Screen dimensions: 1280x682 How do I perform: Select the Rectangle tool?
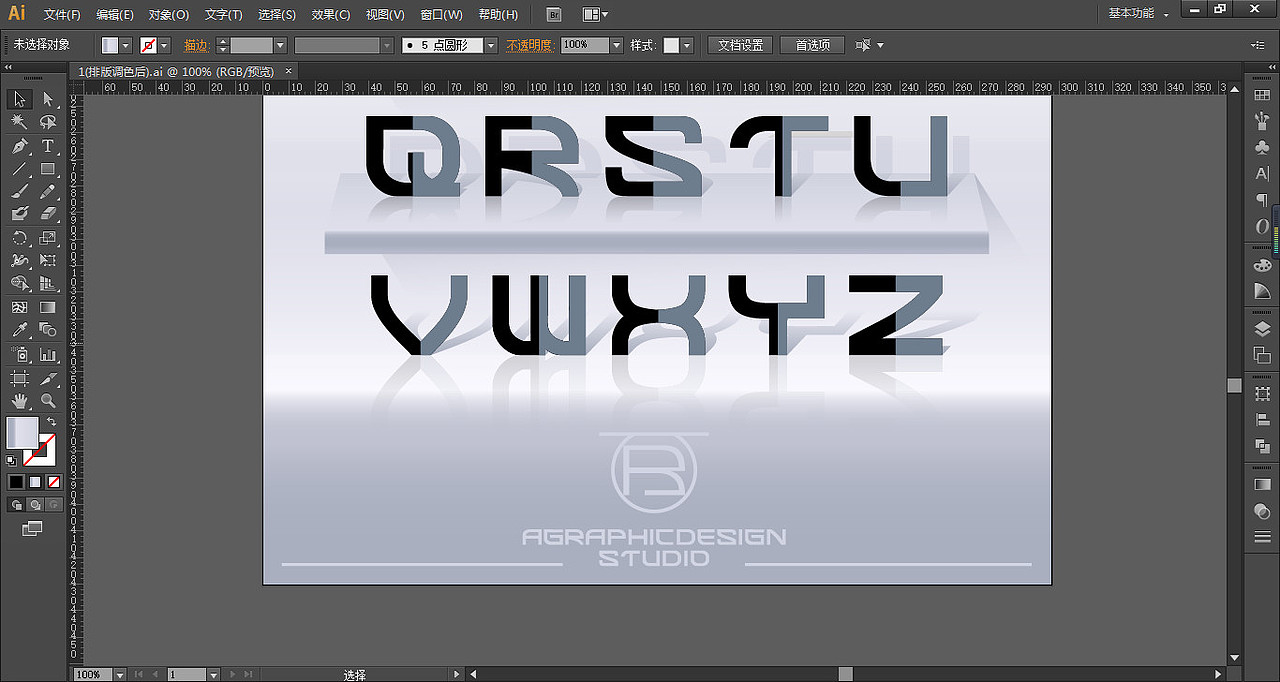47,169
